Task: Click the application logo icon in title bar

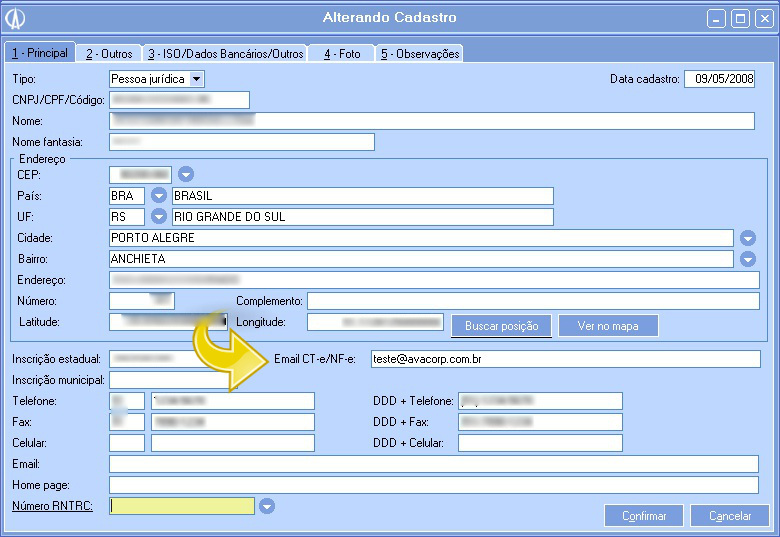Action: pos(16,18)
